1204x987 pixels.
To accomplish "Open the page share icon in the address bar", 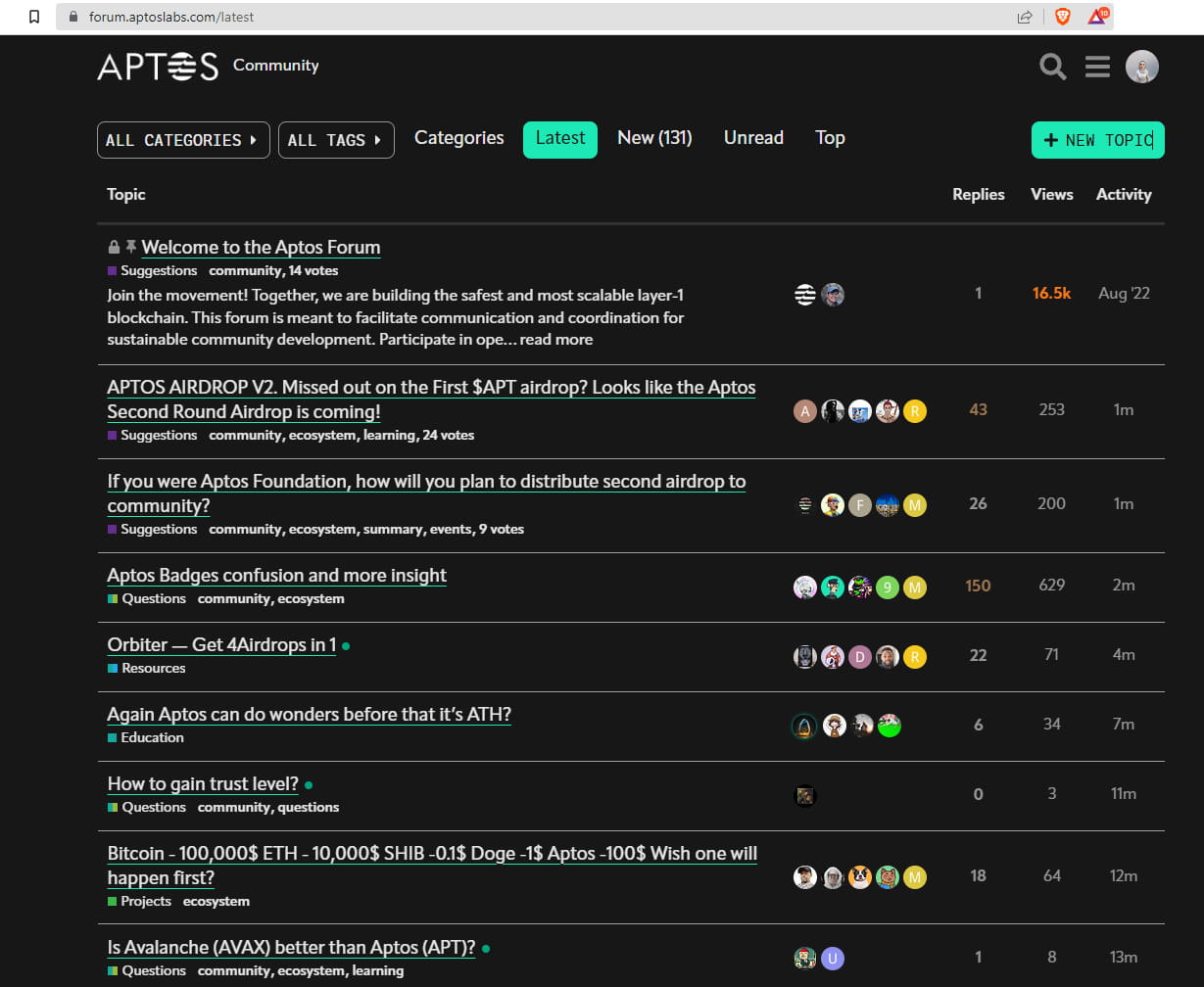I will [x=1025, y=16].
